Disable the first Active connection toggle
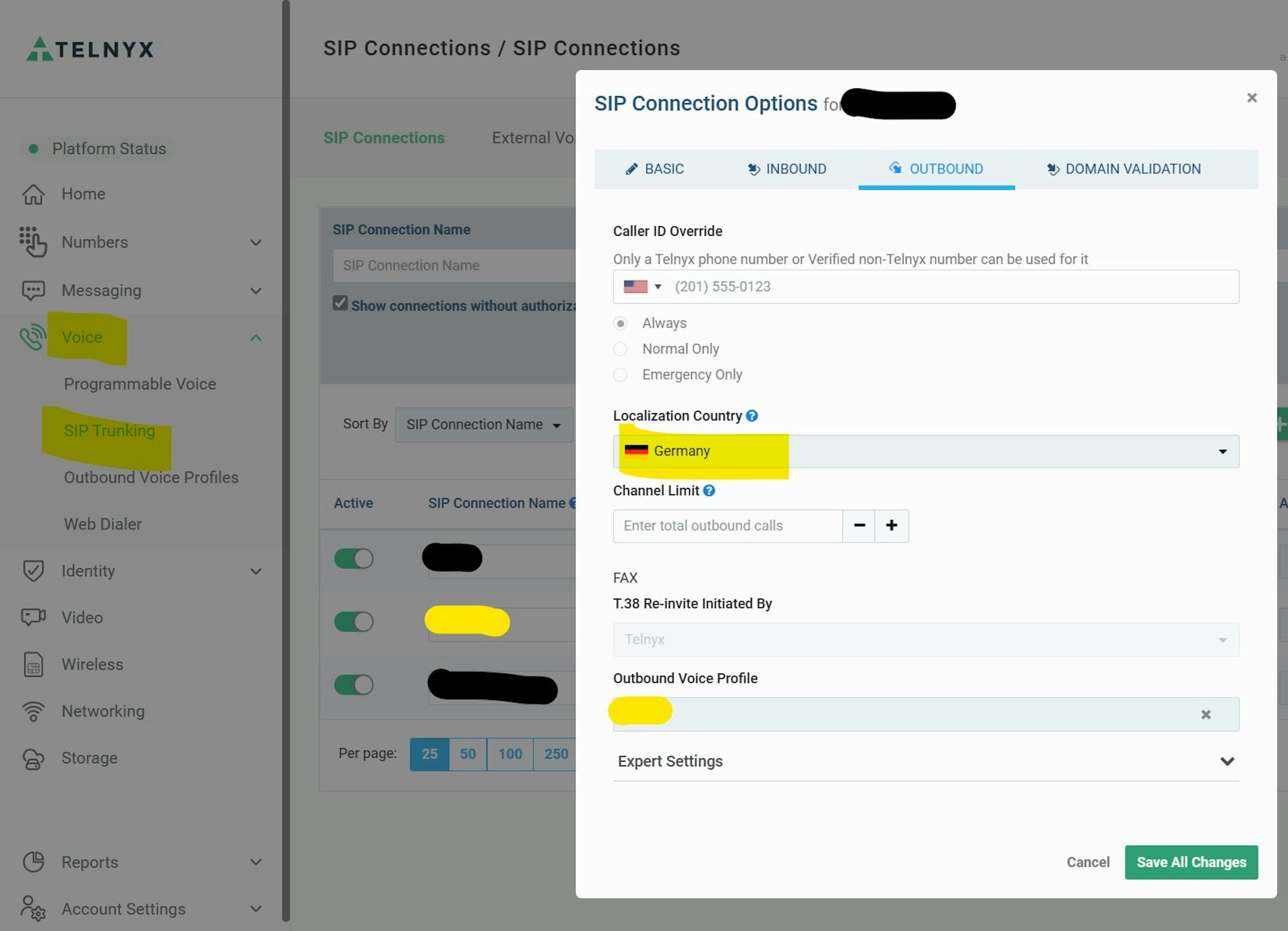This screenshot has height=931, width=1288. click(x=353, y=559)
